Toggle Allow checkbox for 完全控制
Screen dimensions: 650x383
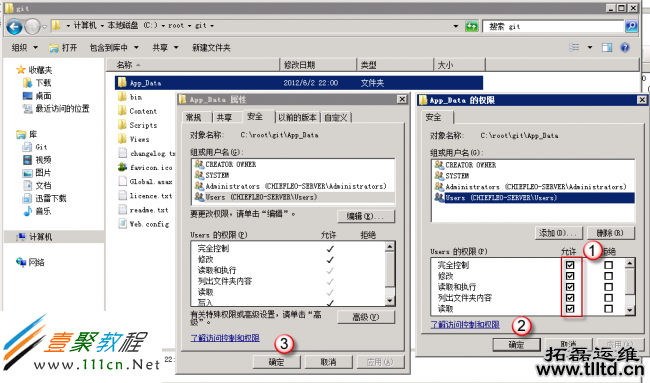click(570, 265)
